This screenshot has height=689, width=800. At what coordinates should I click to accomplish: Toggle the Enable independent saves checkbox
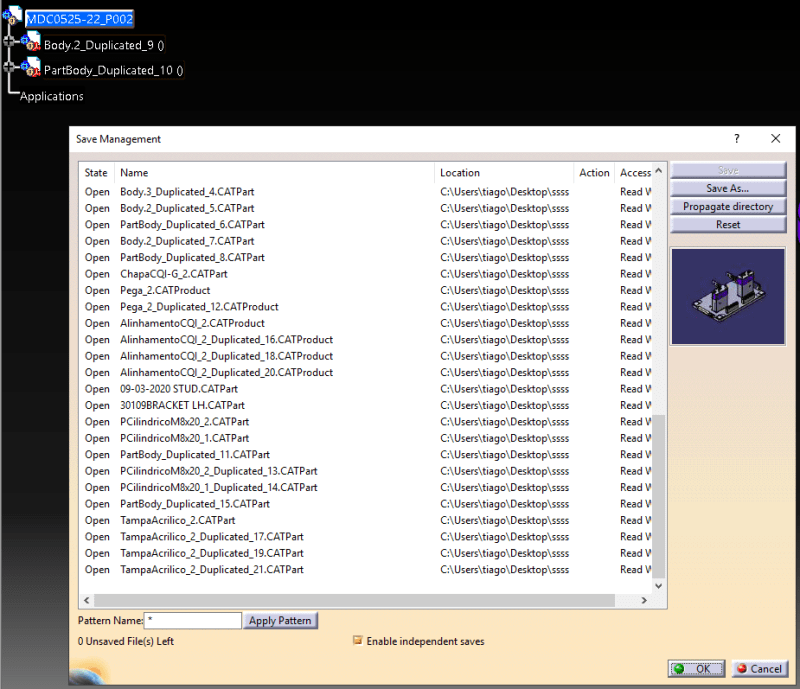358,641
